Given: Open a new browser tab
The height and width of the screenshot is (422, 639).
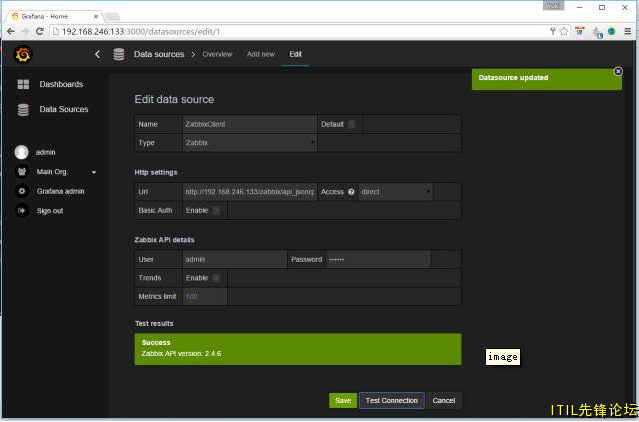Looking at the screenshot, I should pyautogui.click(x=112, y=17).
